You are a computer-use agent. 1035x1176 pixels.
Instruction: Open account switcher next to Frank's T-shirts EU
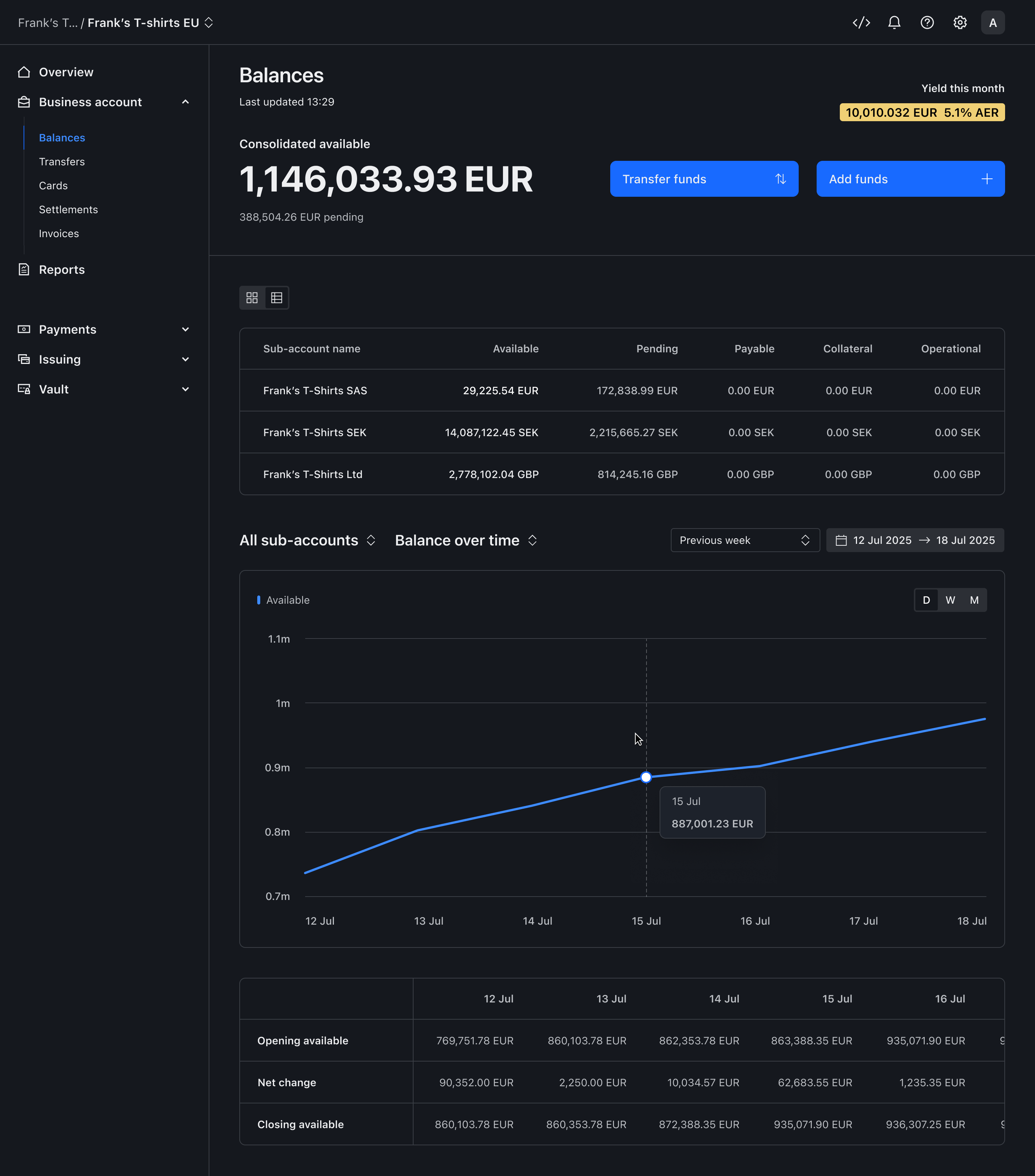tap(209, 22)
